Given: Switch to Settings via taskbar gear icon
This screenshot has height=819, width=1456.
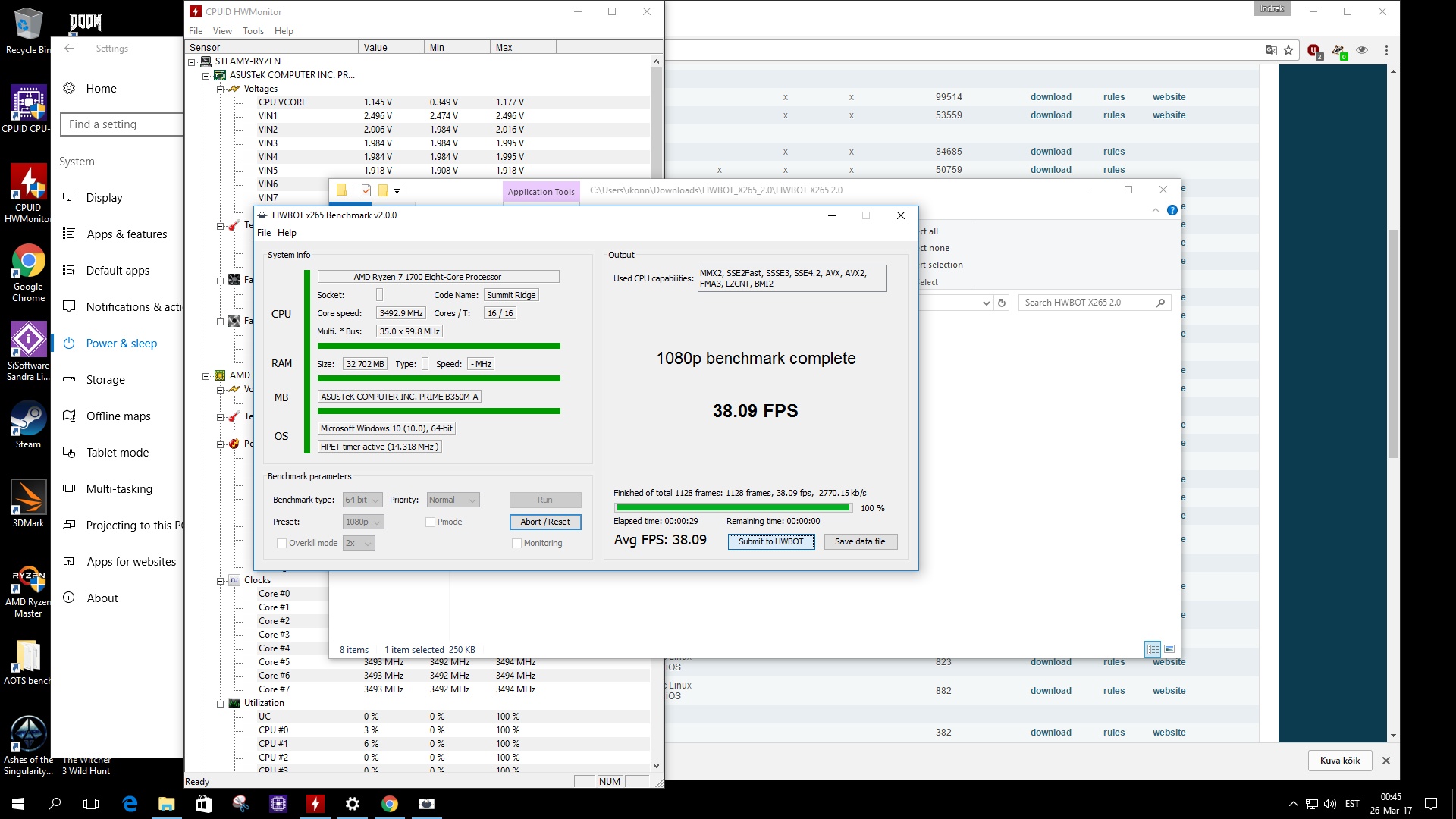Looking at the screenshot, I should (352, 804).
